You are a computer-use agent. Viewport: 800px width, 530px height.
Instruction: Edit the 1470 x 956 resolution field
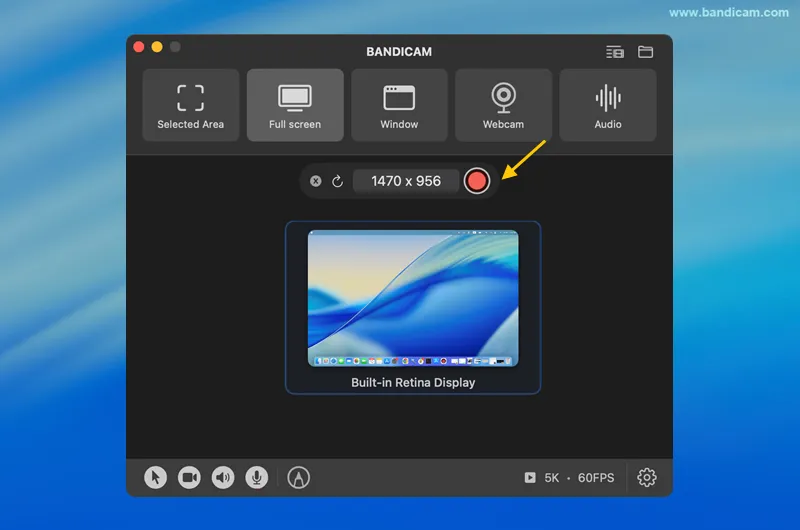coord(406,181)
